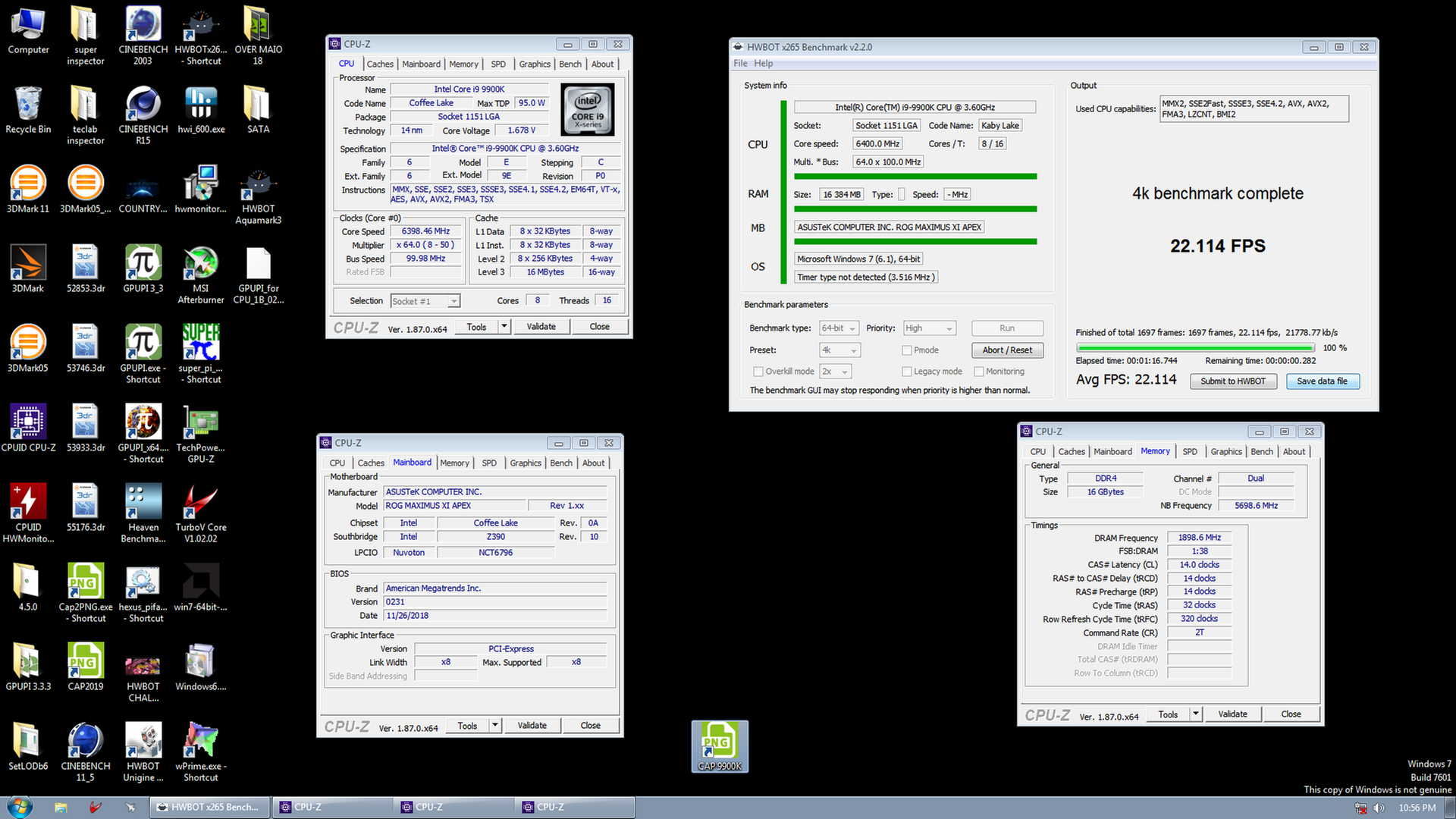1456x819 pixels.
Task: Click the Abort / Reset button
Action: (x=1007, y=350)
